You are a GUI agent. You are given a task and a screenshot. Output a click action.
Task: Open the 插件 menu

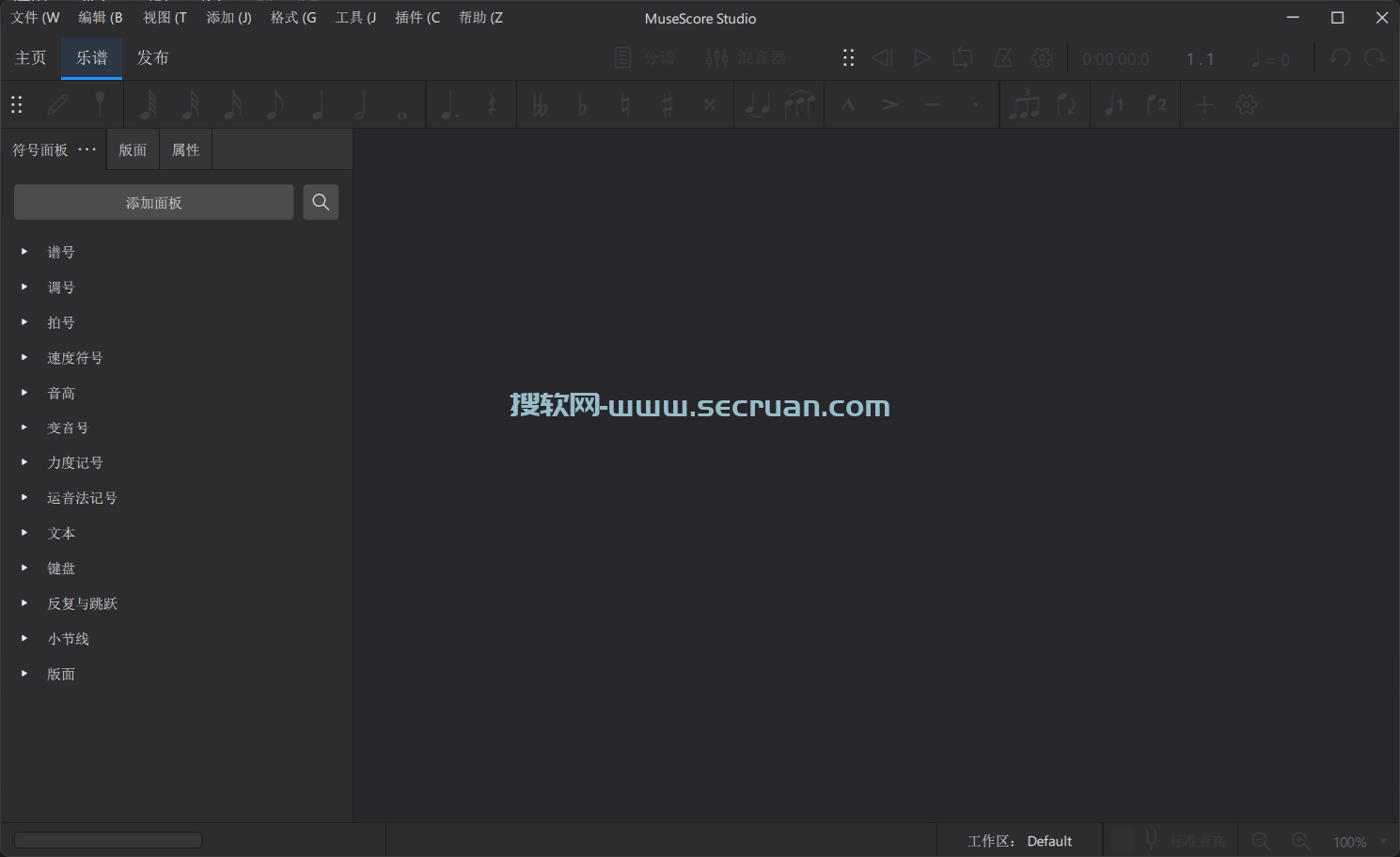coord(417,18)
